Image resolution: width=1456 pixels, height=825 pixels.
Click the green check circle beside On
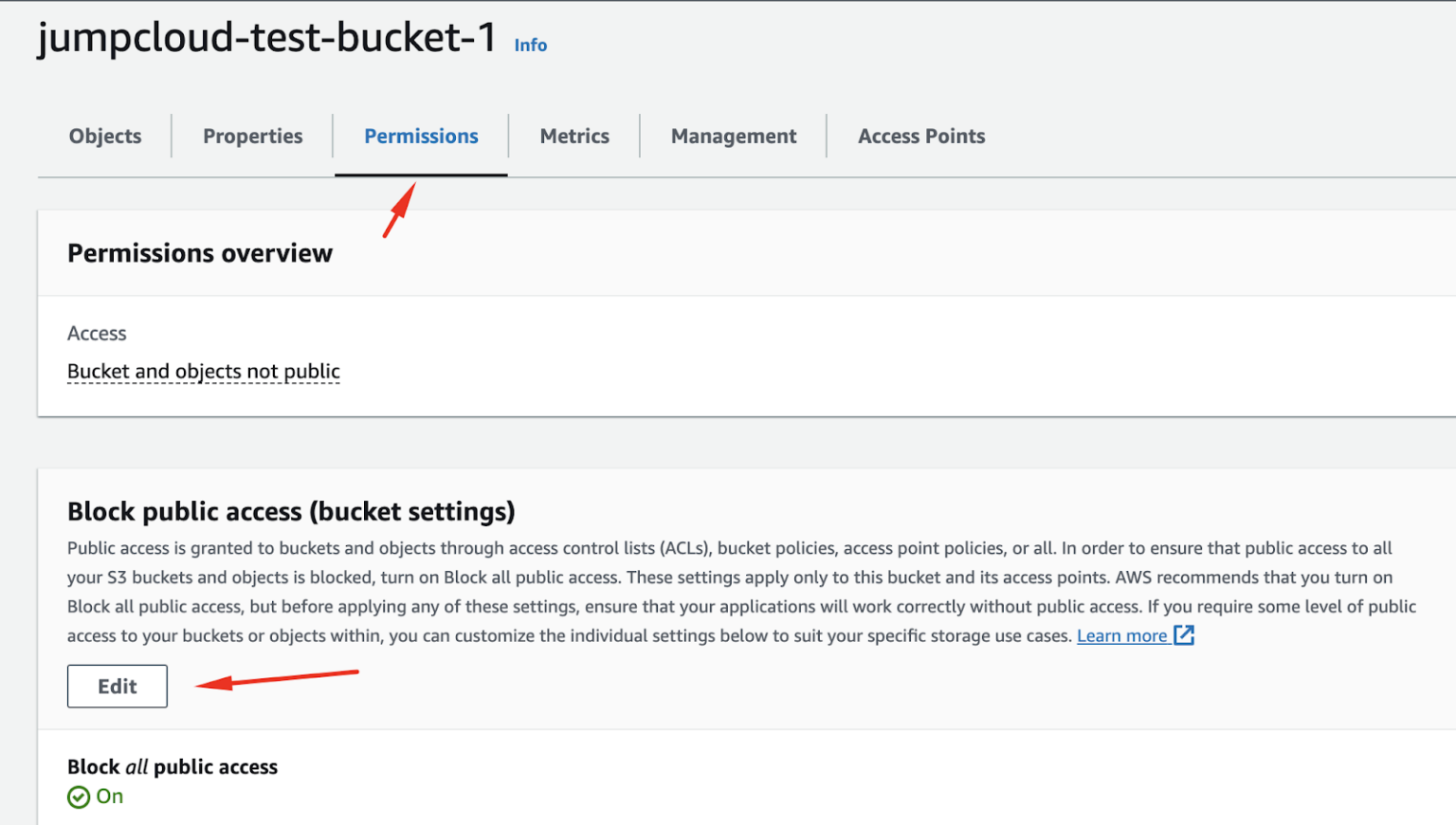[78, 797]
